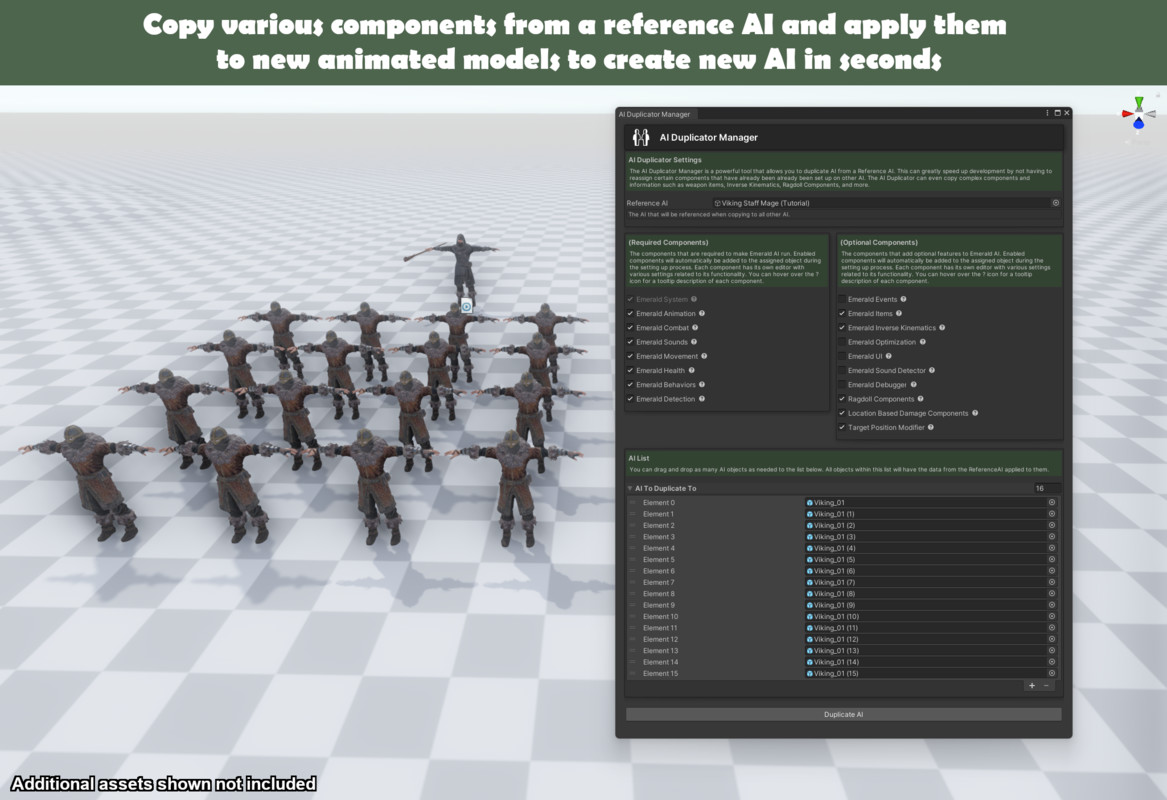Click the minus icon to remove list element
Image resolution: width=1167 pixels, height=800 pixels.
pos(1046,686)
